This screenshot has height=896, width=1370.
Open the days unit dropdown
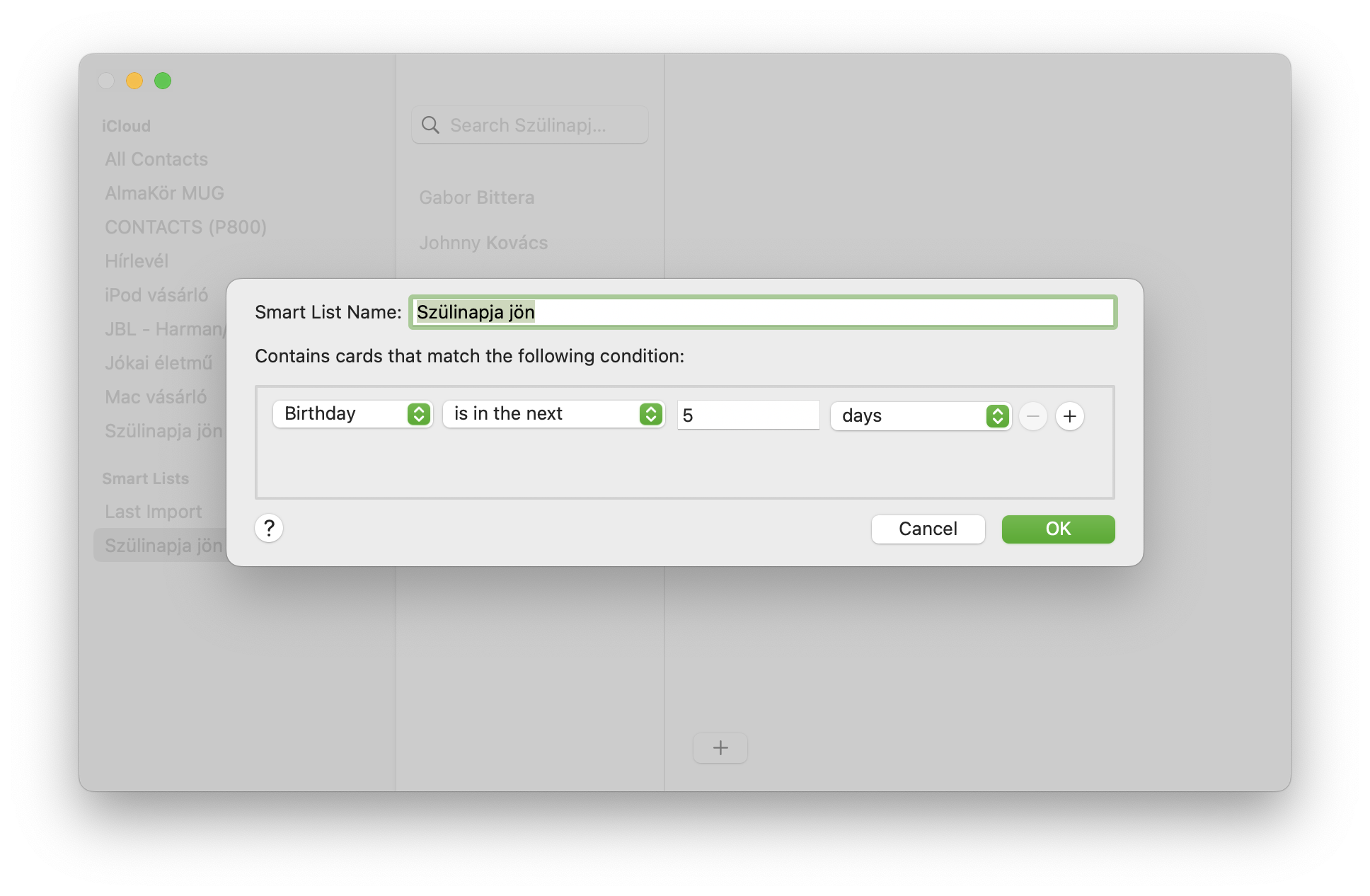pos(921,416)
